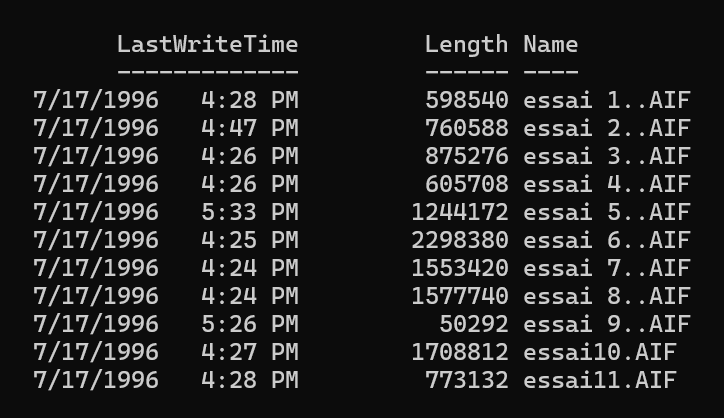Image resolution: width=724 pixels, height=418 pixels.
Task: Click the essai10.AIF filename
Action: point(599,352)
